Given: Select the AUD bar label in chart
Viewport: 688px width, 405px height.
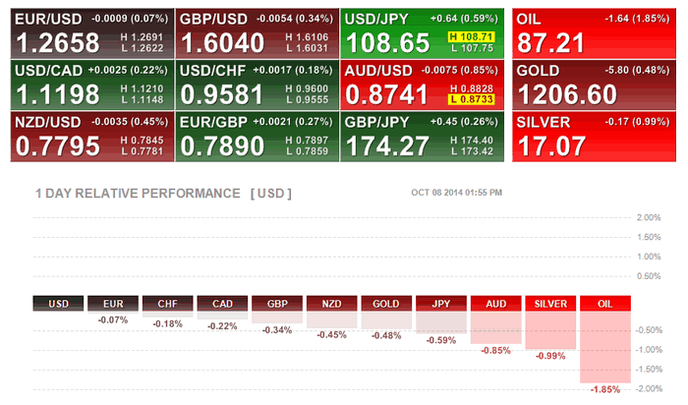Looking at the screenshot, I should pyautogui.click(x=496, y=303).
